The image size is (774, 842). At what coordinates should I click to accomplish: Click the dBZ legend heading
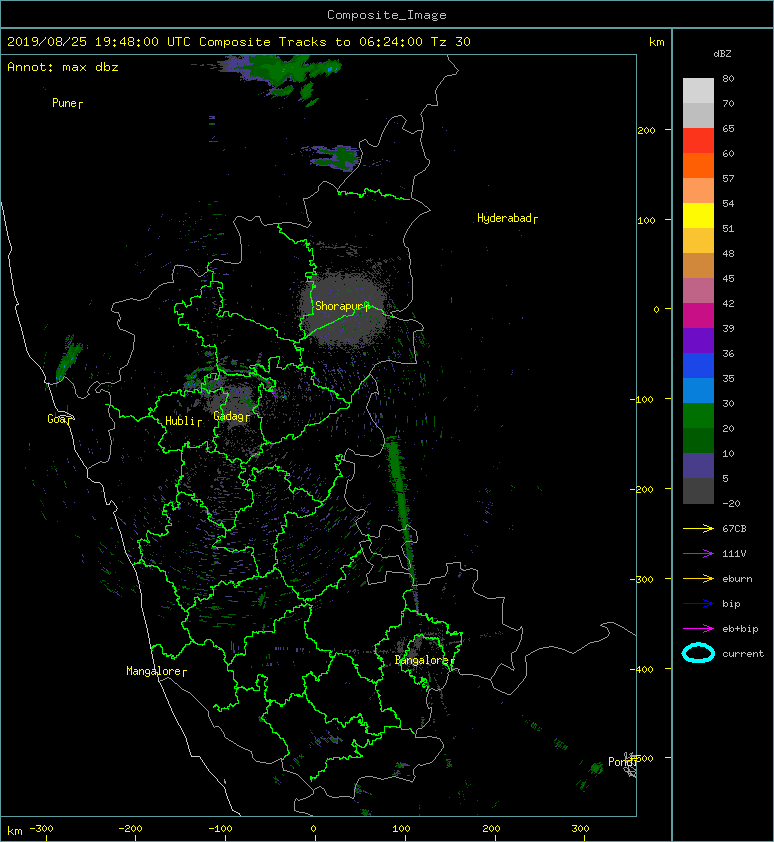[722, 54]
